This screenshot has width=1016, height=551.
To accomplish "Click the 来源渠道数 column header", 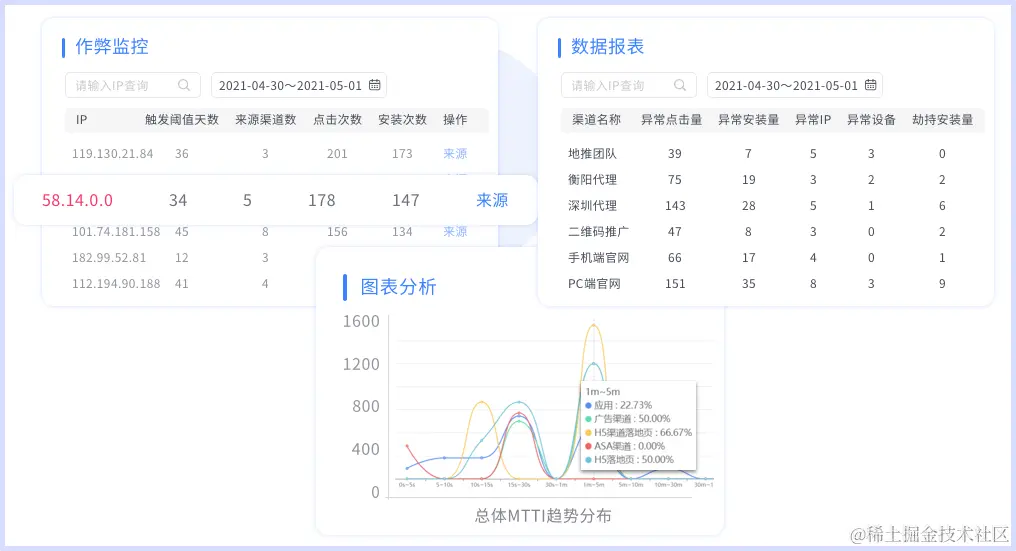I will pos(266,119).
